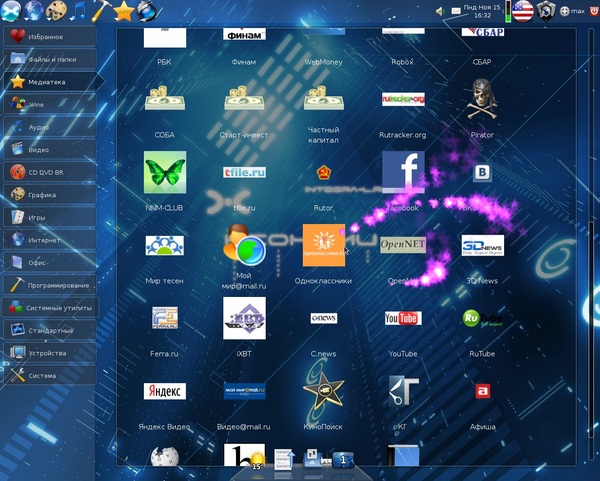Select the Стандартные category
This screenshot has height=481, width=600.
click(50, 330)
